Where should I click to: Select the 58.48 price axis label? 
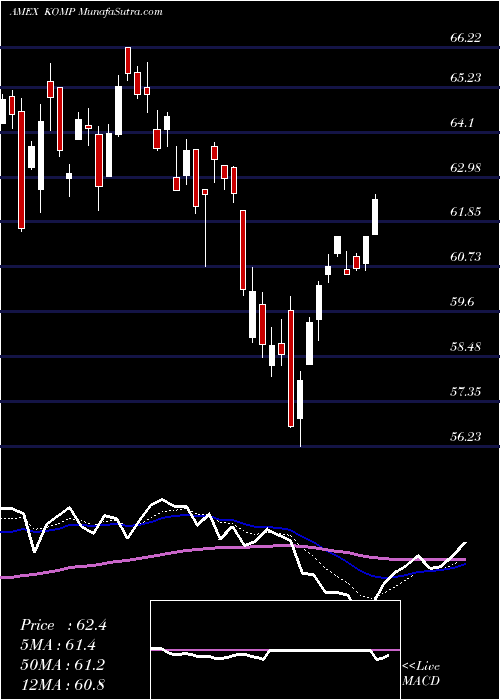466,346
